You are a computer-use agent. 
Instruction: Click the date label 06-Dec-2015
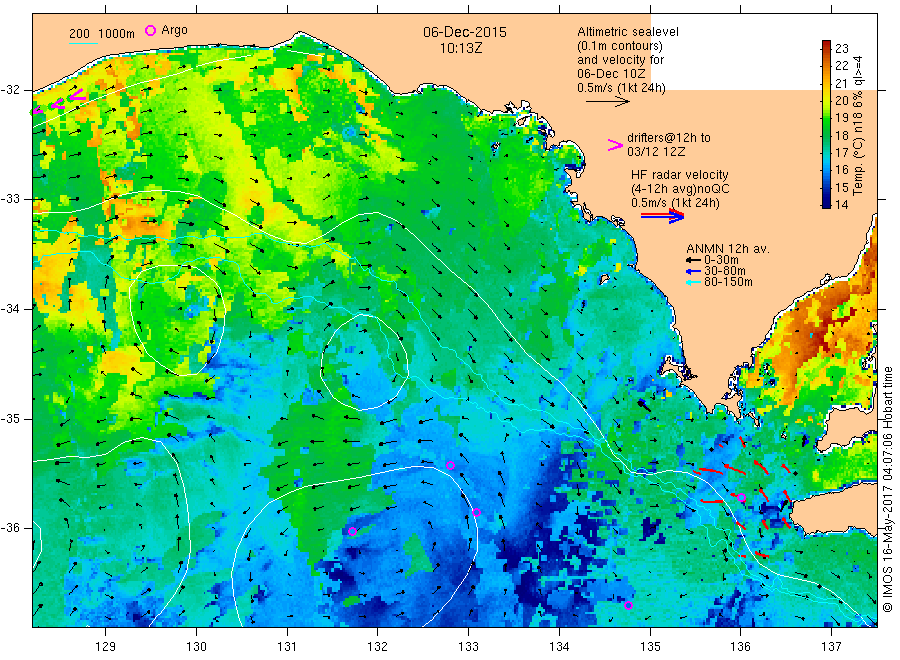(465, 32)
